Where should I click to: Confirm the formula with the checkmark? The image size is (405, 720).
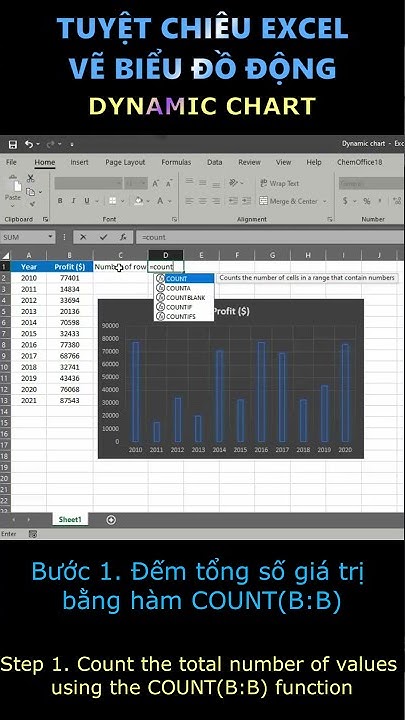point(103,237)
